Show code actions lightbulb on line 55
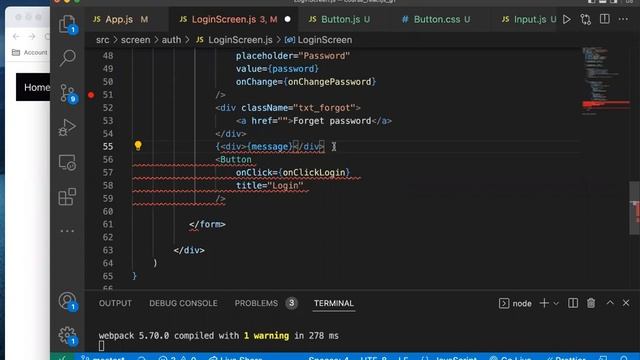Viewport: 640px width, 360px height. pyautogui.click(x=138, y=146)
